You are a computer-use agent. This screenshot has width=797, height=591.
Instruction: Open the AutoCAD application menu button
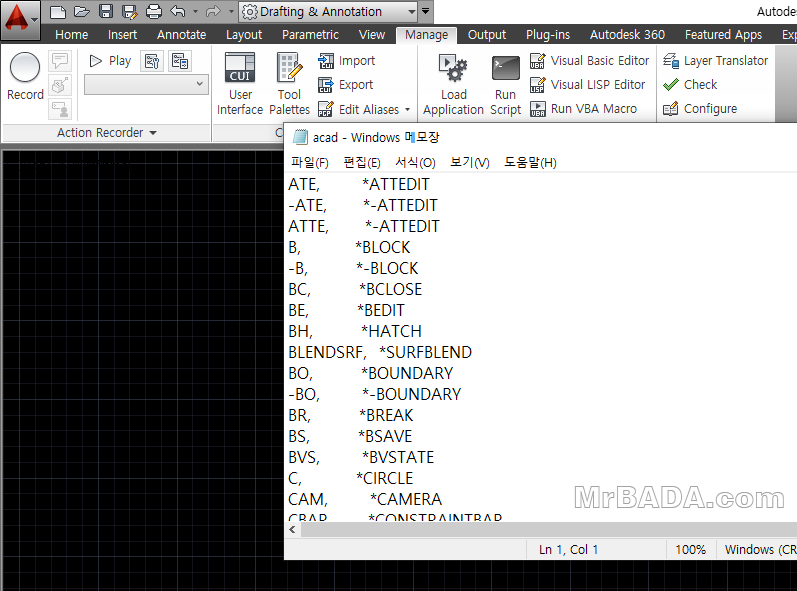tap(20, 20)
